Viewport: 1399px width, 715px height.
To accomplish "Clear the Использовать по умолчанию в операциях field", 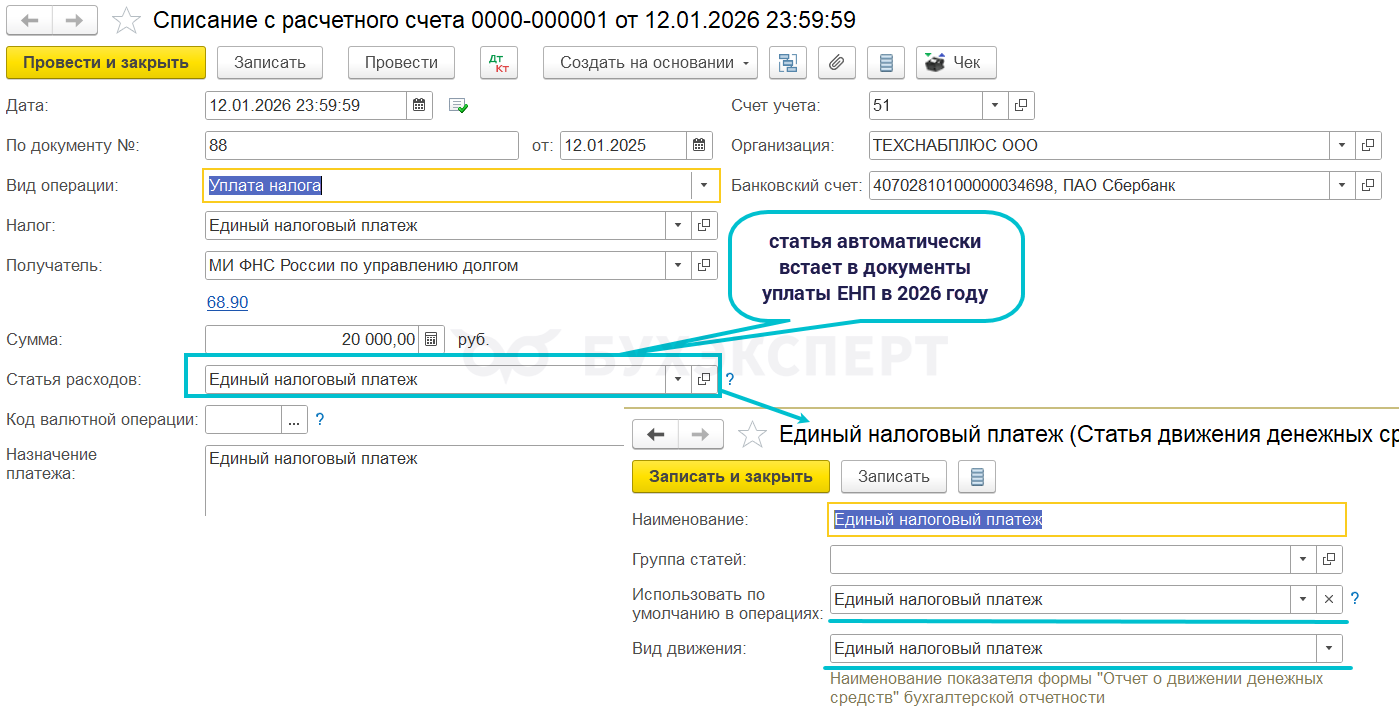I will click(x=1329, y=599).
